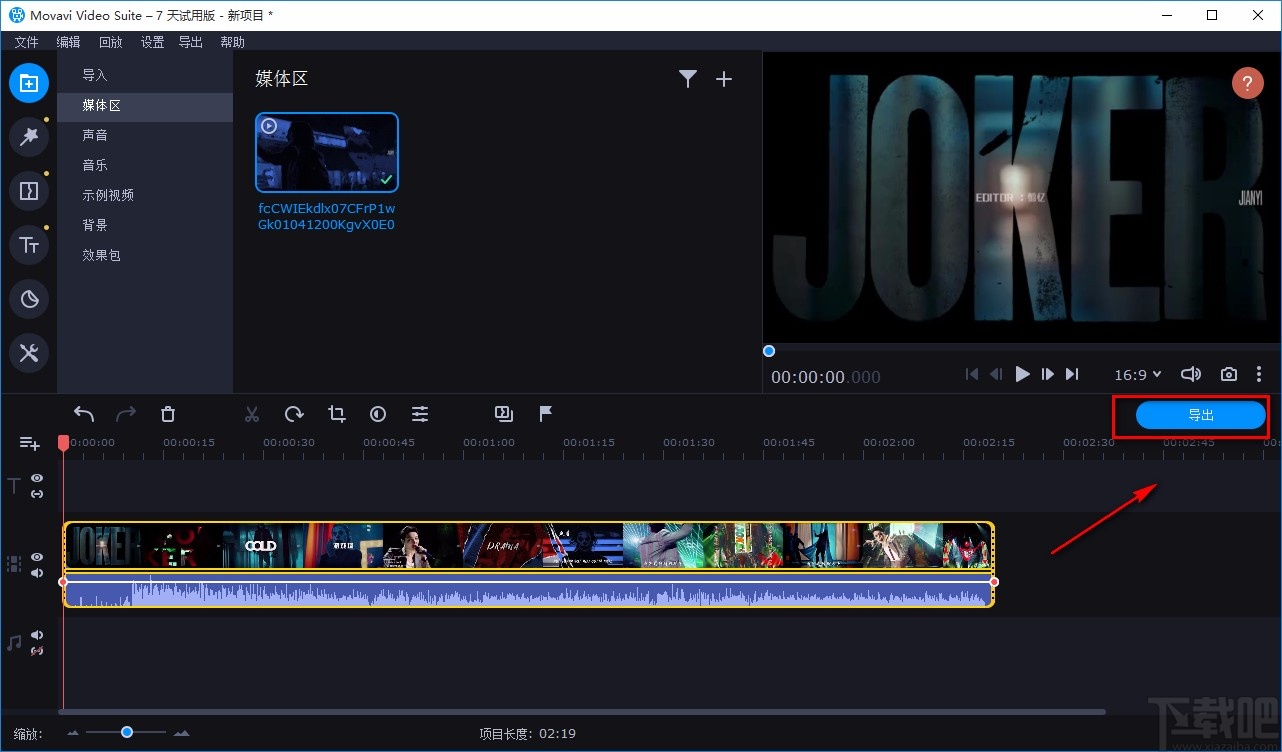Take a snapshot with the camera icon

point(1229,374)
